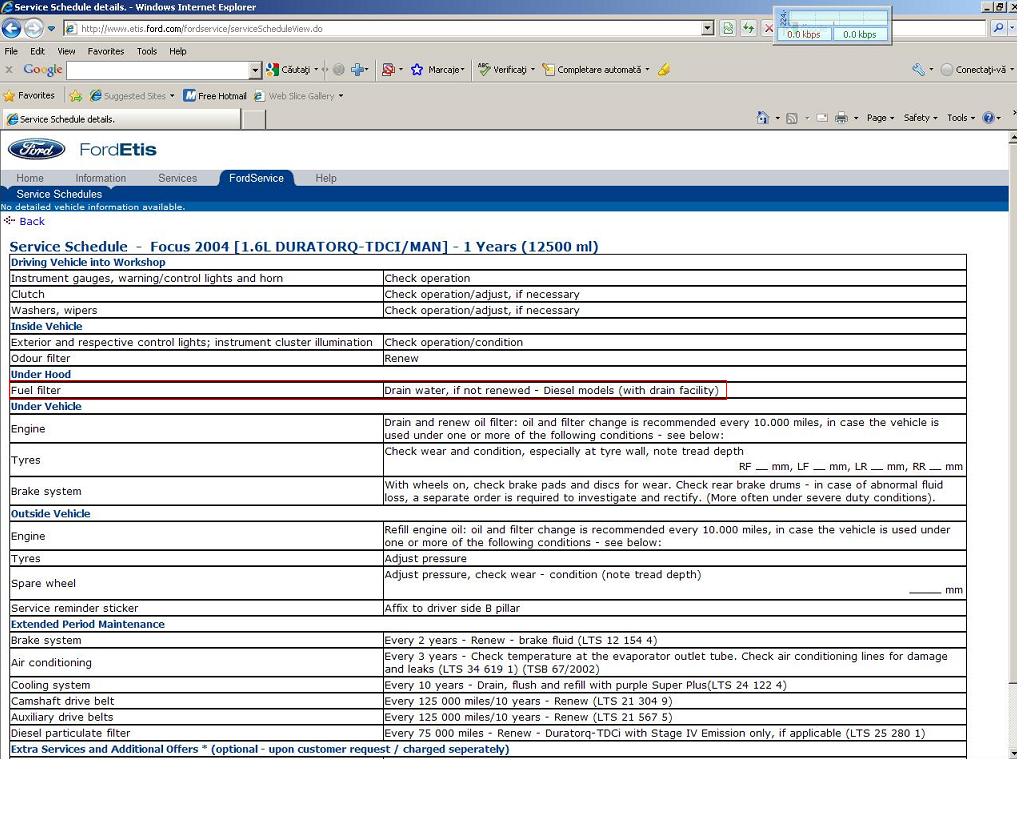Click the Google toolbar wrench settings icon

tap(918, 70)
